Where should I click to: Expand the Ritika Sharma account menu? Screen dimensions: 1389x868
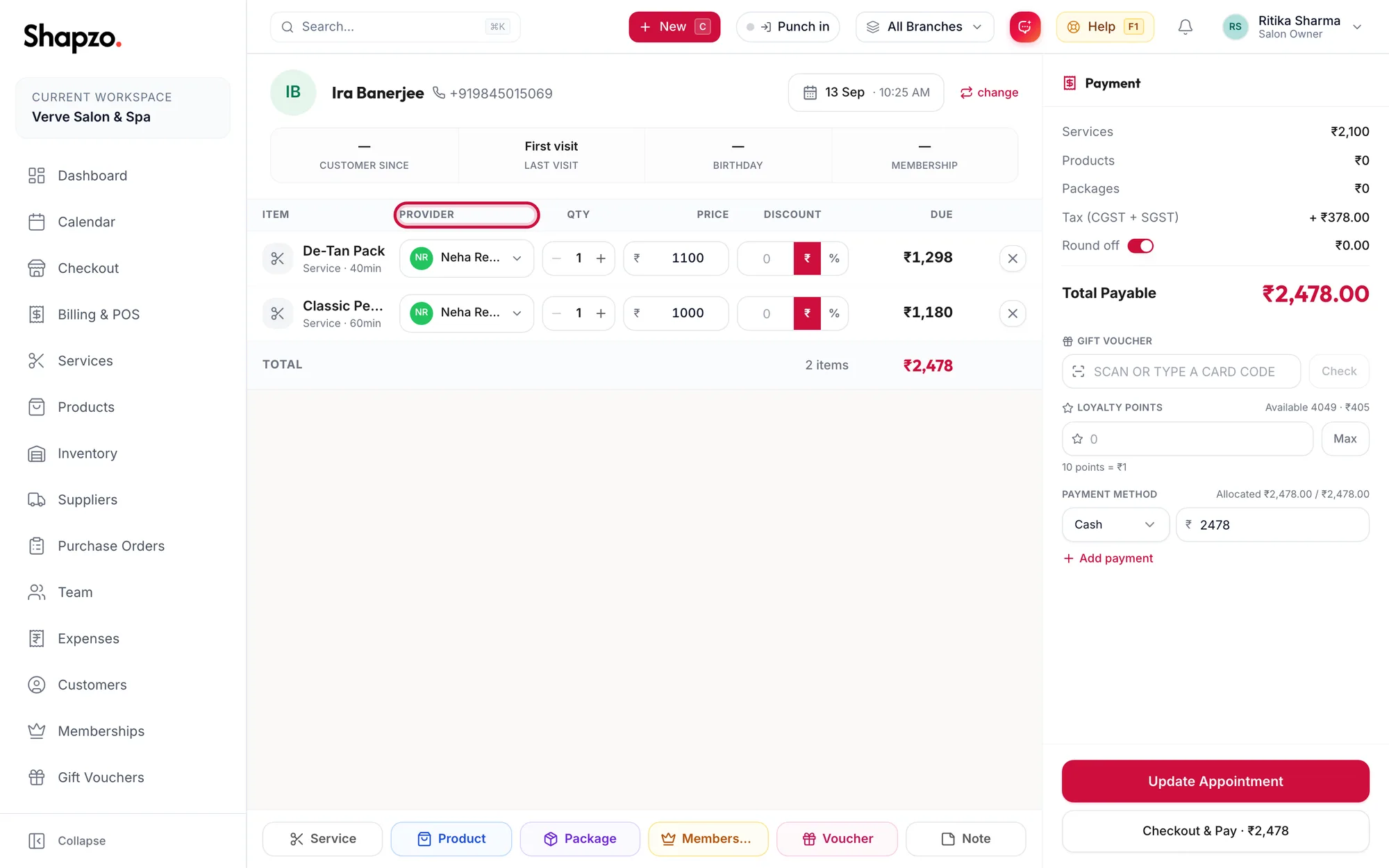(1292, 27)
